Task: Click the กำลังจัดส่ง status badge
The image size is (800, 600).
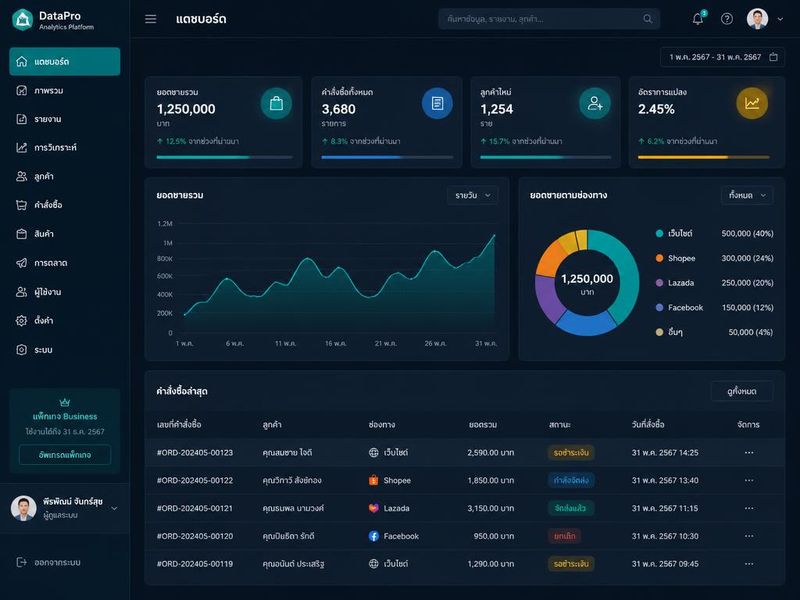Action: coord(571,481)
